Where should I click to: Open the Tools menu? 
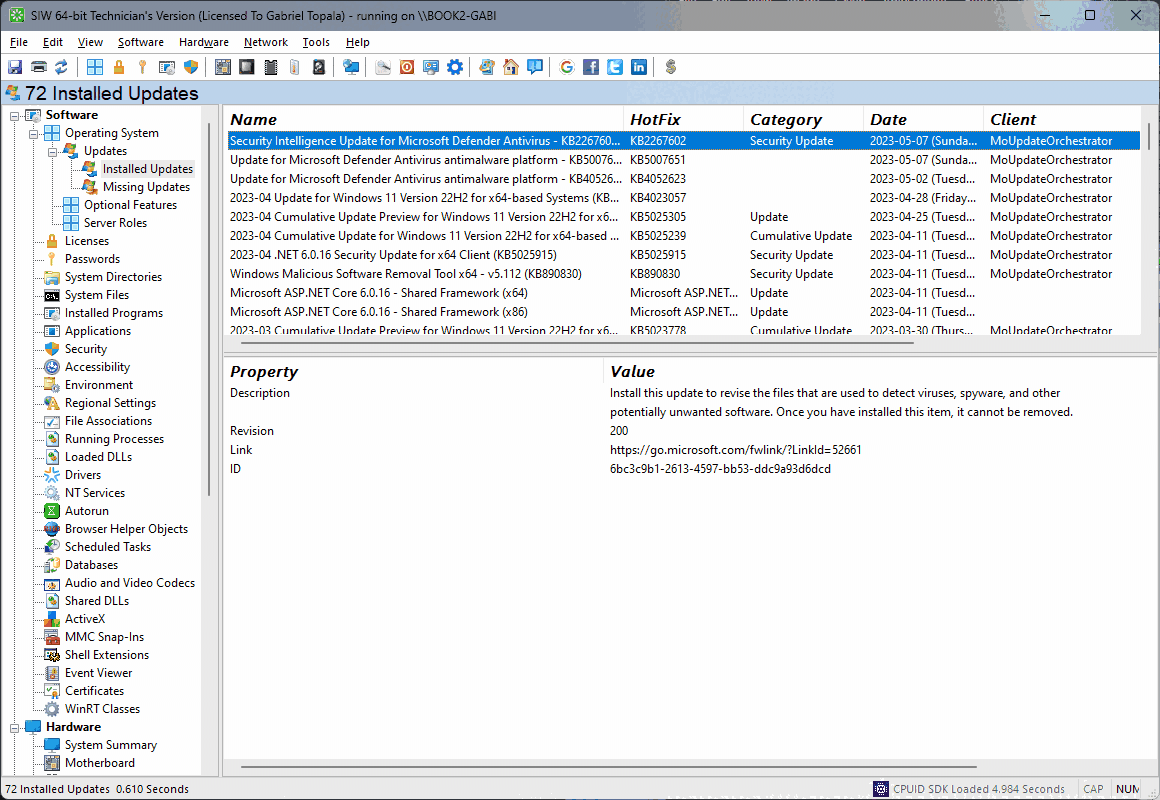pyautogui.click(x=316, y=42)
